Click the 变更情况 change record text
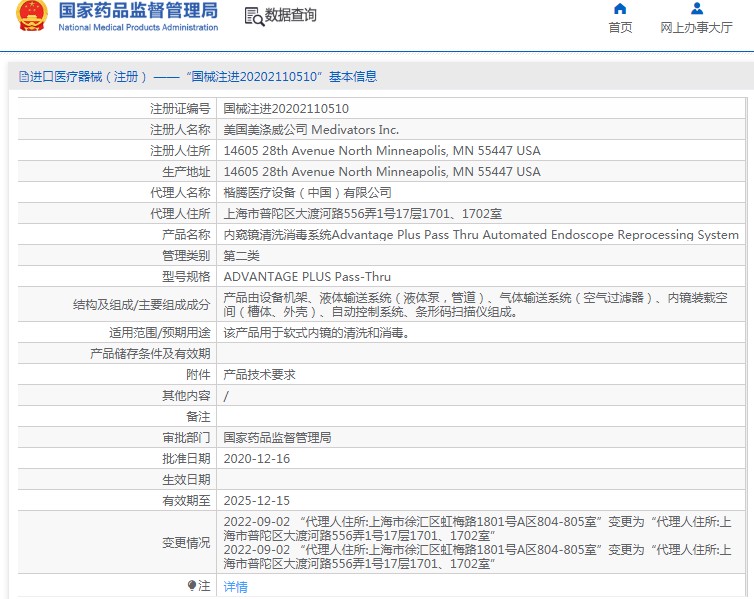Viewport: 754px width, 599px height. point(477,543)
